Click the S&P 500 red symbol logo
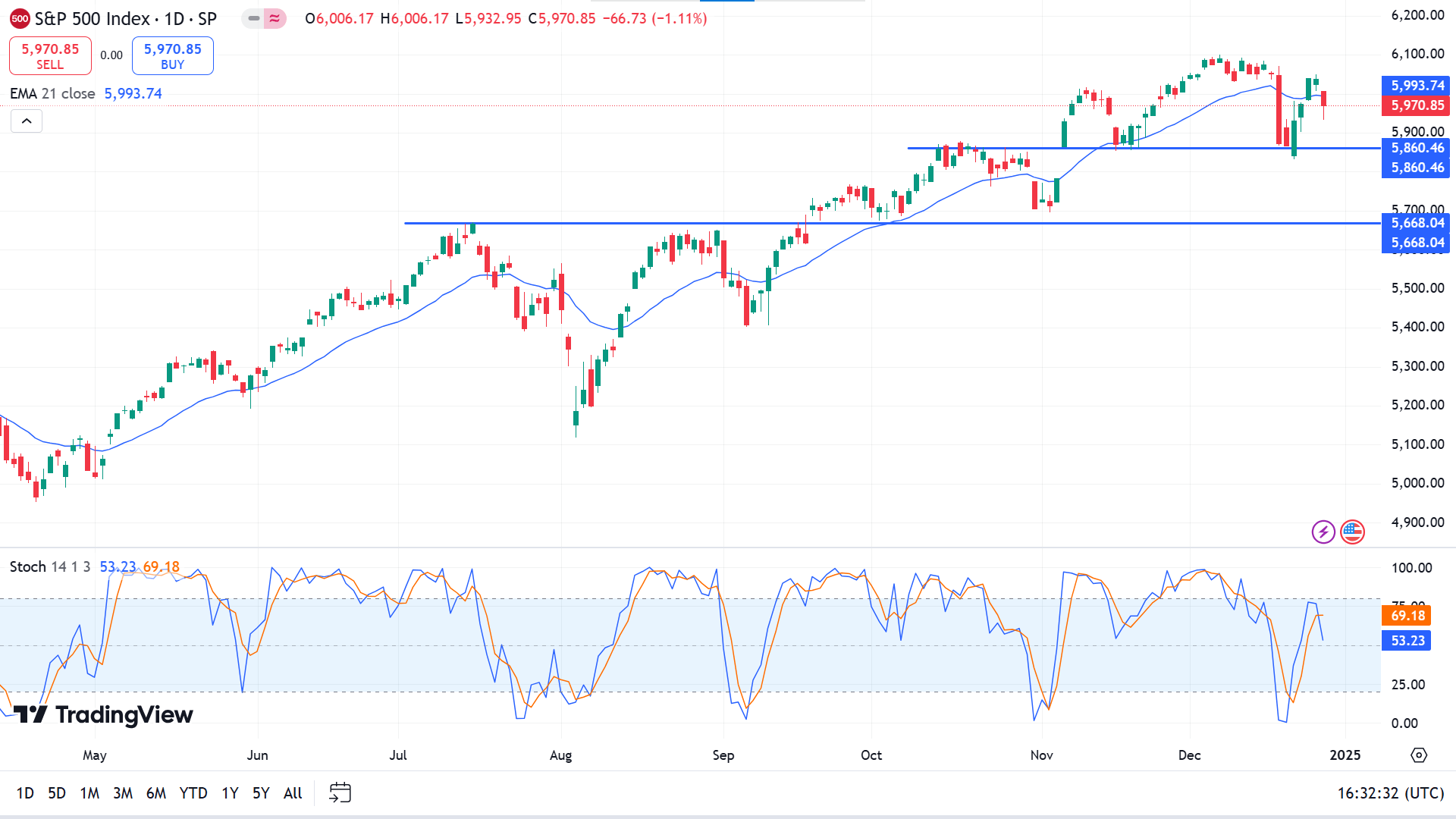 point(20,18)
